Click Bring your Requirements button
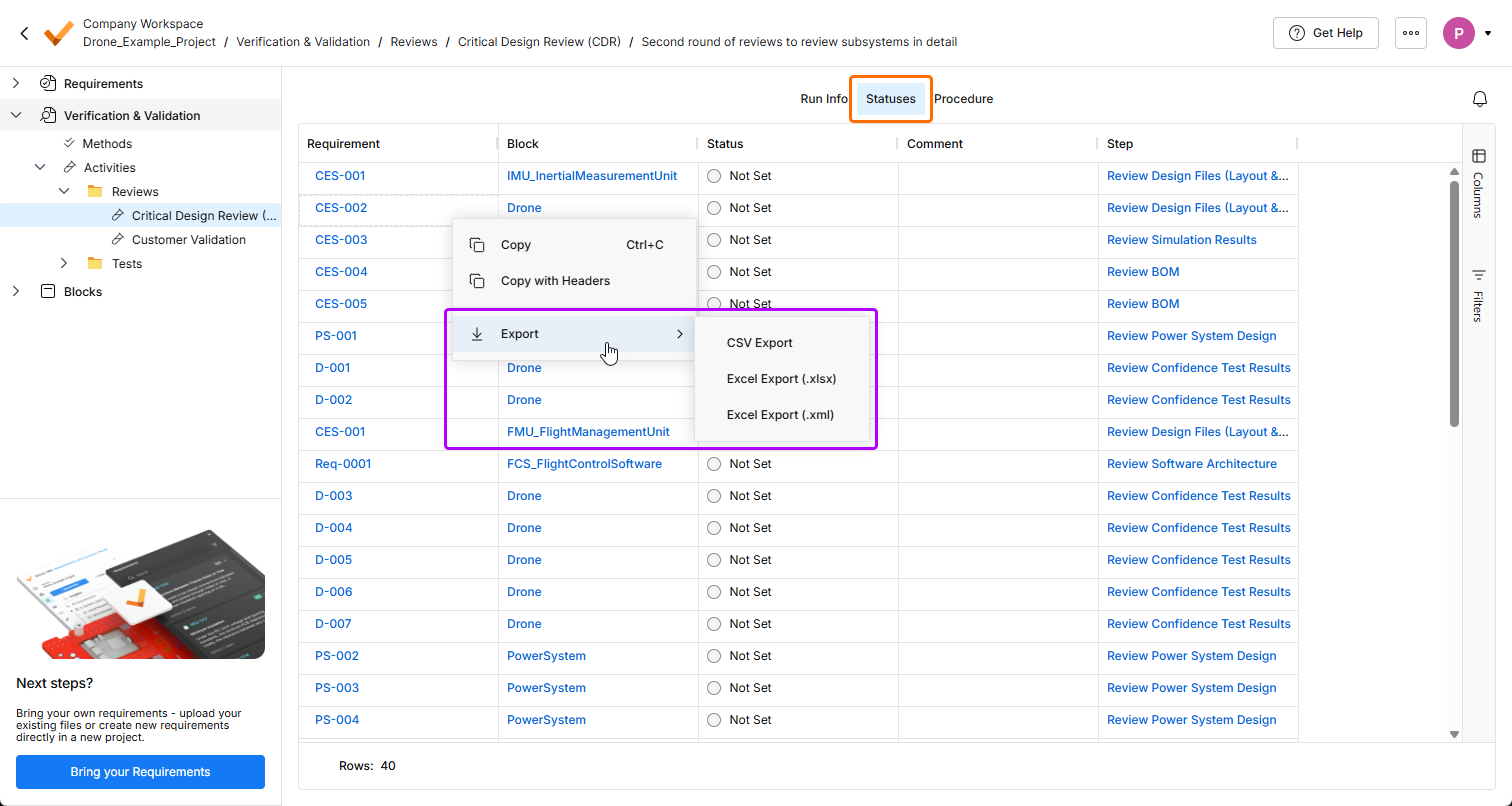This screenshot has width=1512, height=806. point(140,772)
